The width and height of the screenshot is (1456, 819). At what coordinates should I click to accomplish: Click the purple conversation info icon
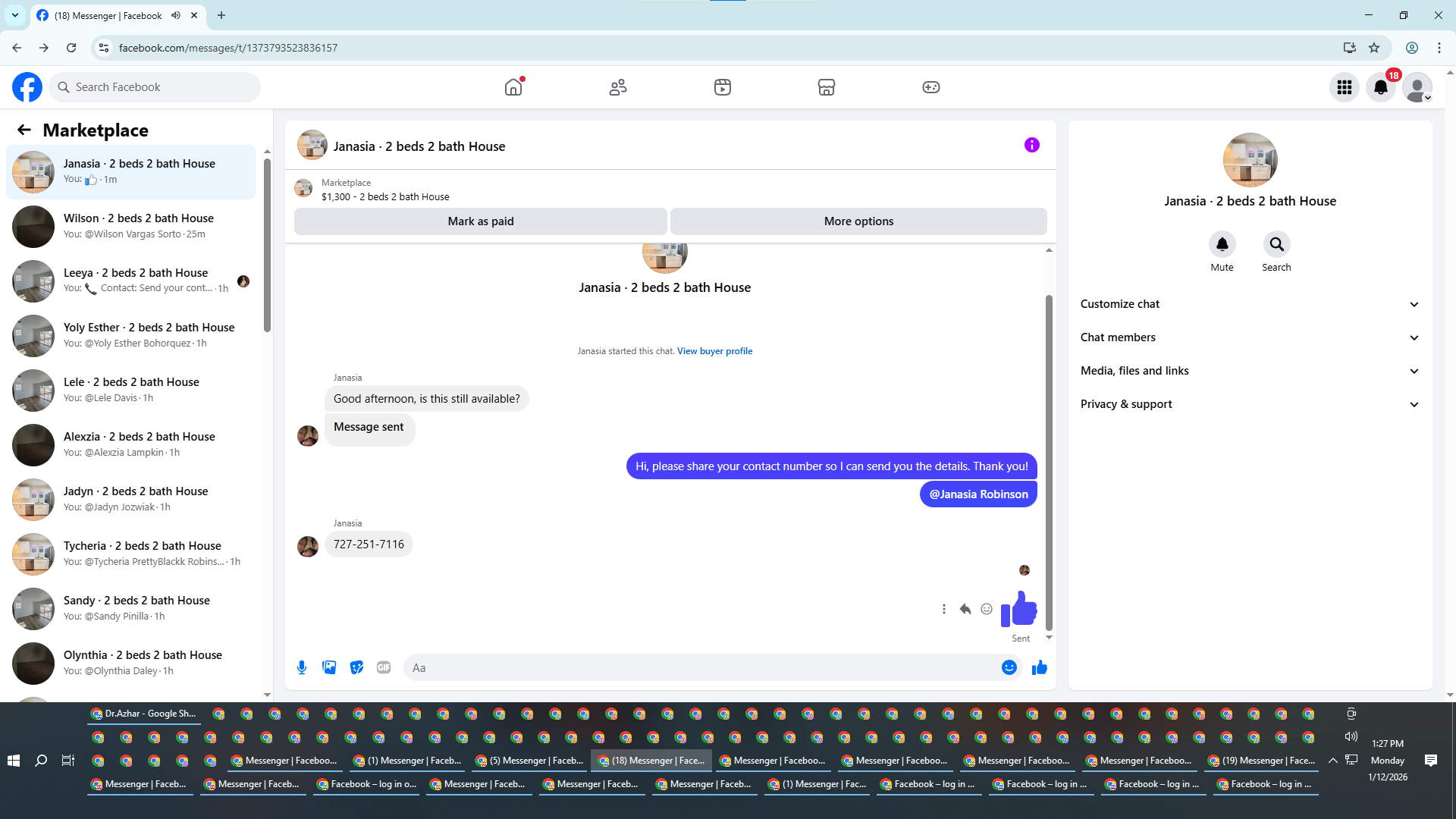(1031, 145)
